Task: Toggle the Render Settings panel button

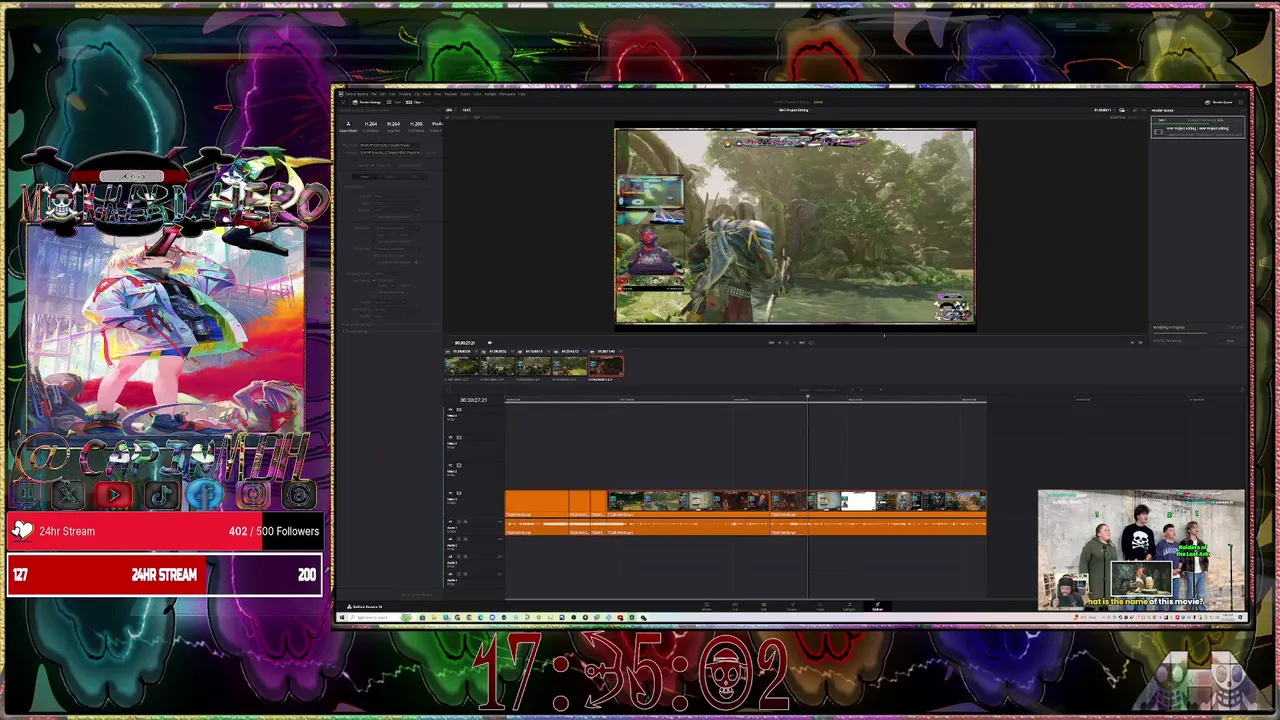Action: coord(367,102)
